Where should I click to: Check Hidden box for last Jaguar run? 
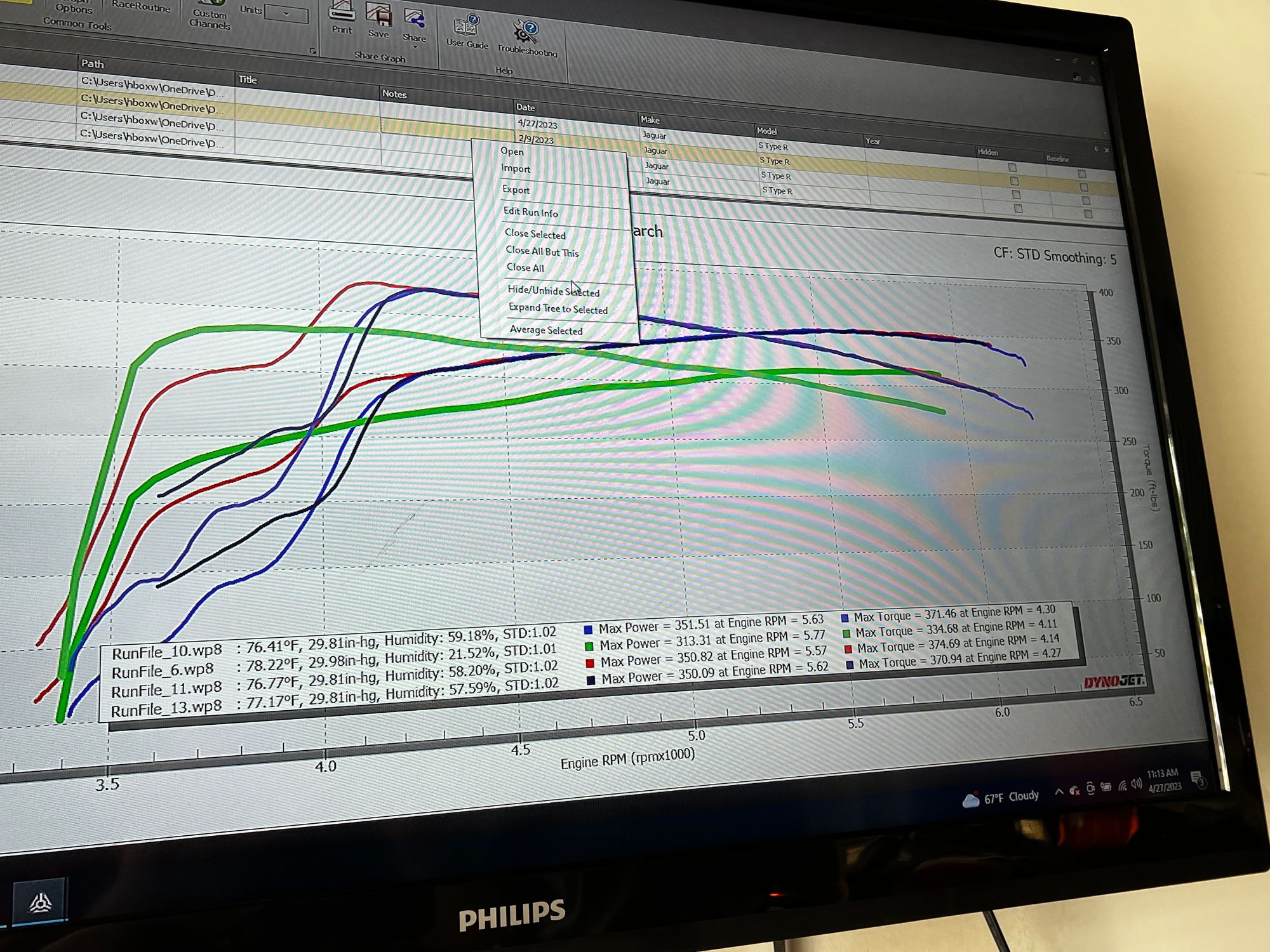(x=1018, y=209)
